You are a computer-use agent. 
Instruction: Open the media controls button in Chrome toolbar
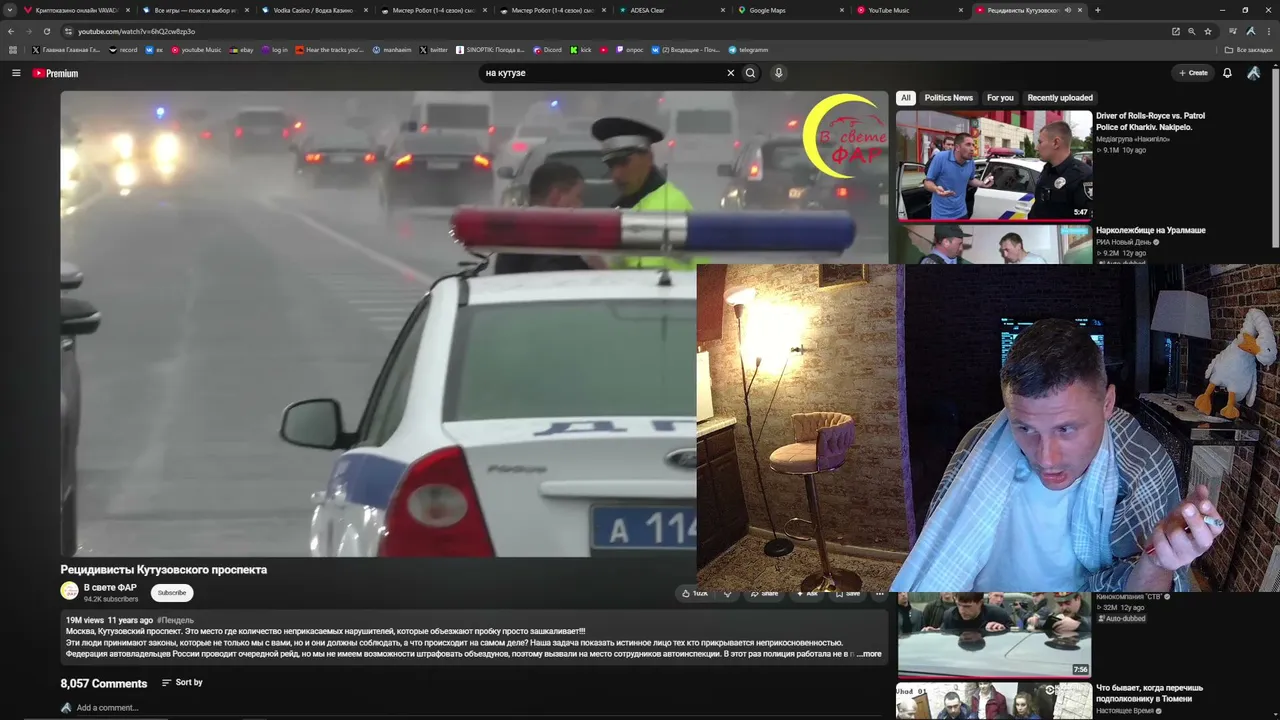click(x=1233, y=31)
